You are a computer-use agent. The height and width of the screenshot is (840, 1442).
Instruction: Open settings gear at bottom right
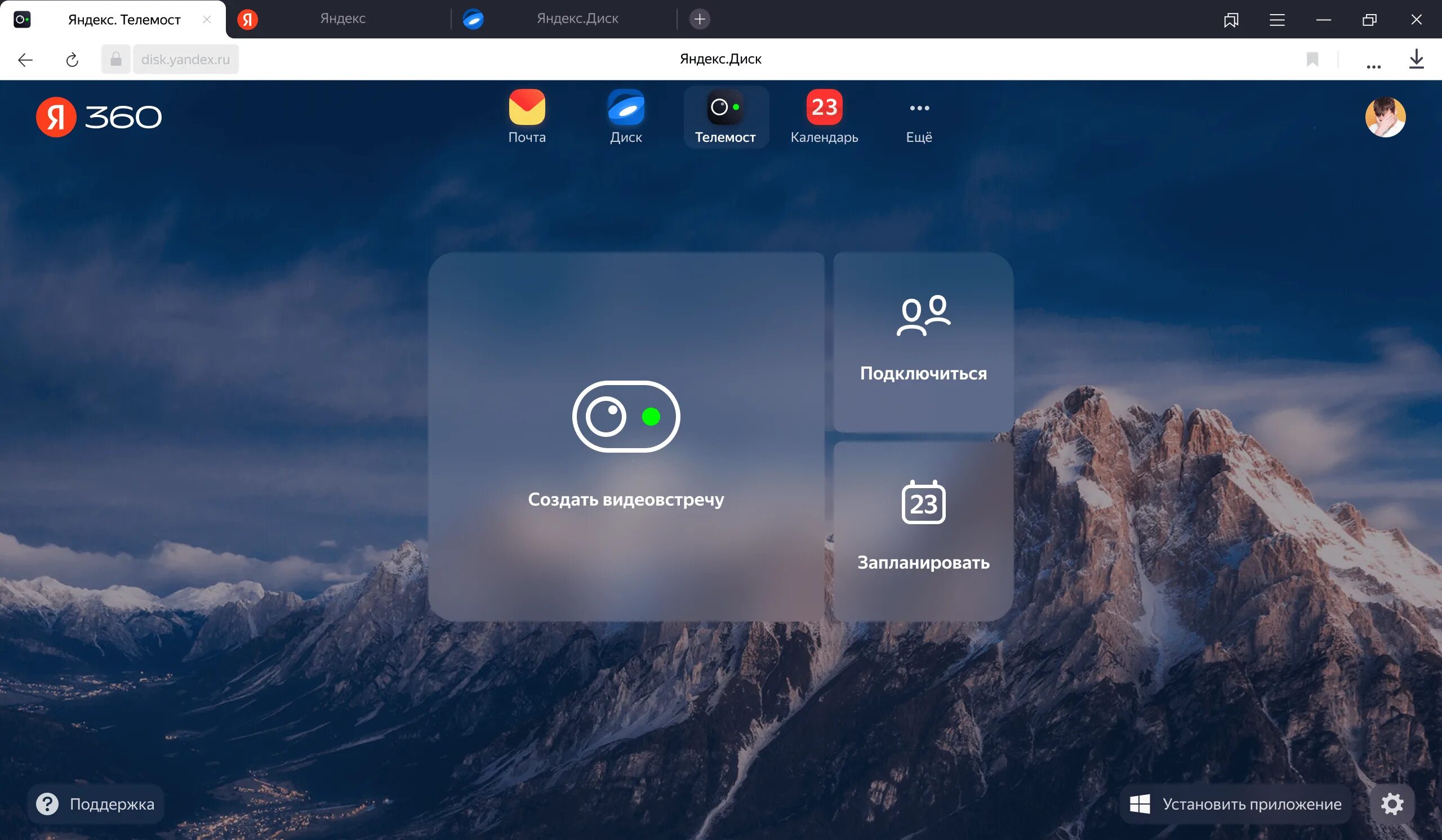point(1392,803)
